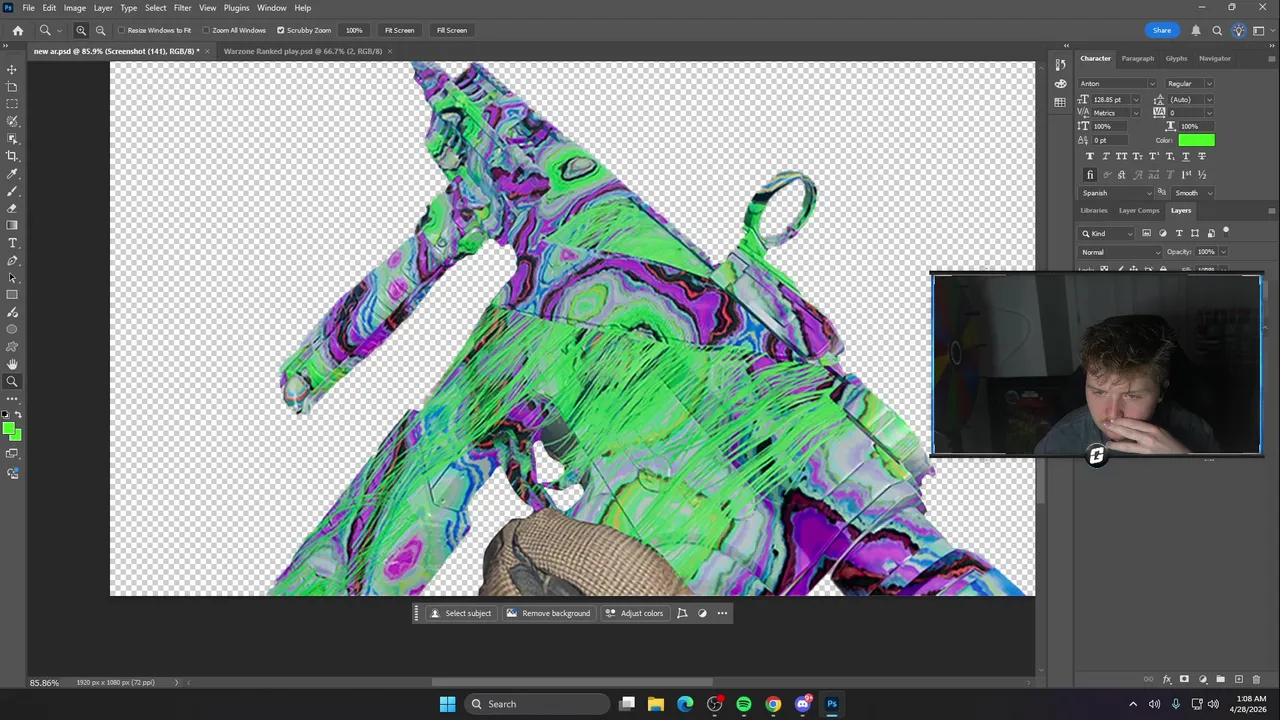Image resolution: width=1280 pixels, height=720 pixels.
Task: Click the Remove background button
Action: (x=549, y=613)
